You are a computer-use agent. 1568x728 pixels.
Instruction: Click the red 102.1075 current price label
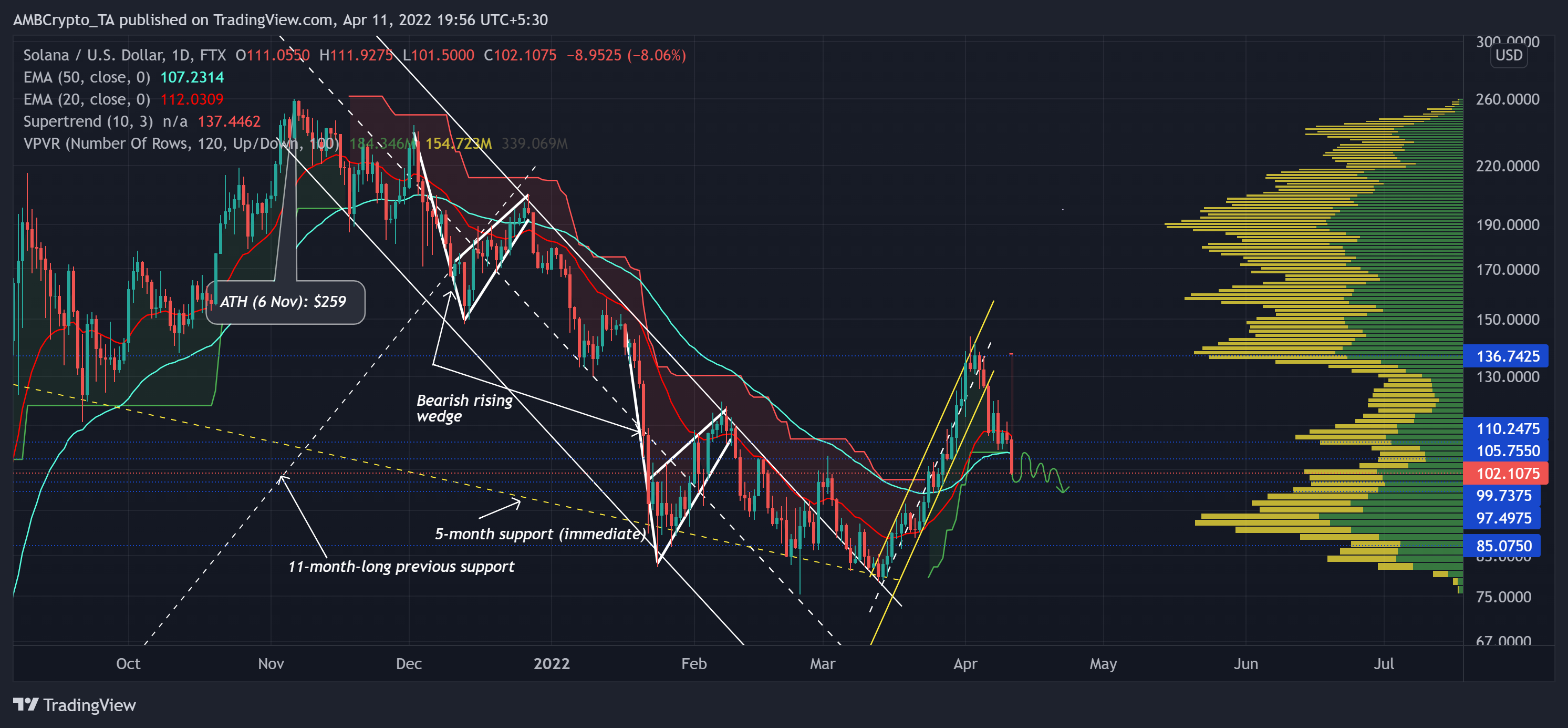click(x=1507, y=474)
